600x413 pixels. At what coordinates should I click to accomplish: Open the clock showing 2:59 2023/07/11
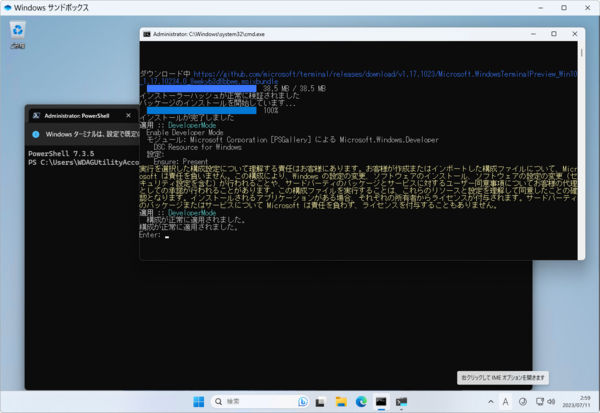[x=576, y=402]
